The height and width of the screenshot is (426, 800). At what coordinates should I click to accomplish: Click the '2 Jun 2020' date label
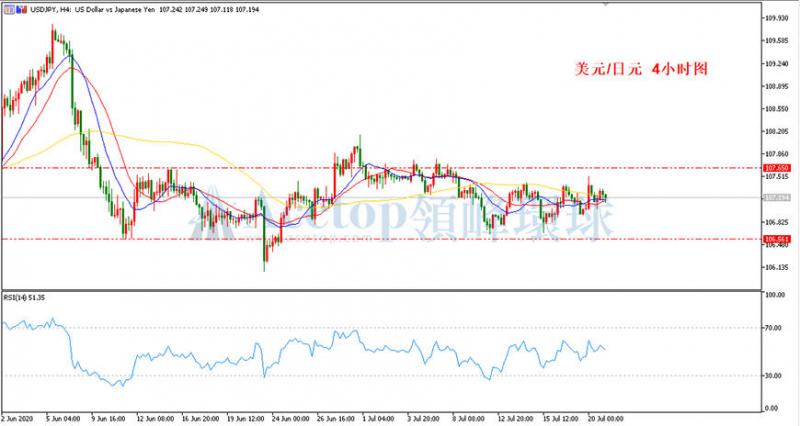(17, 419)
